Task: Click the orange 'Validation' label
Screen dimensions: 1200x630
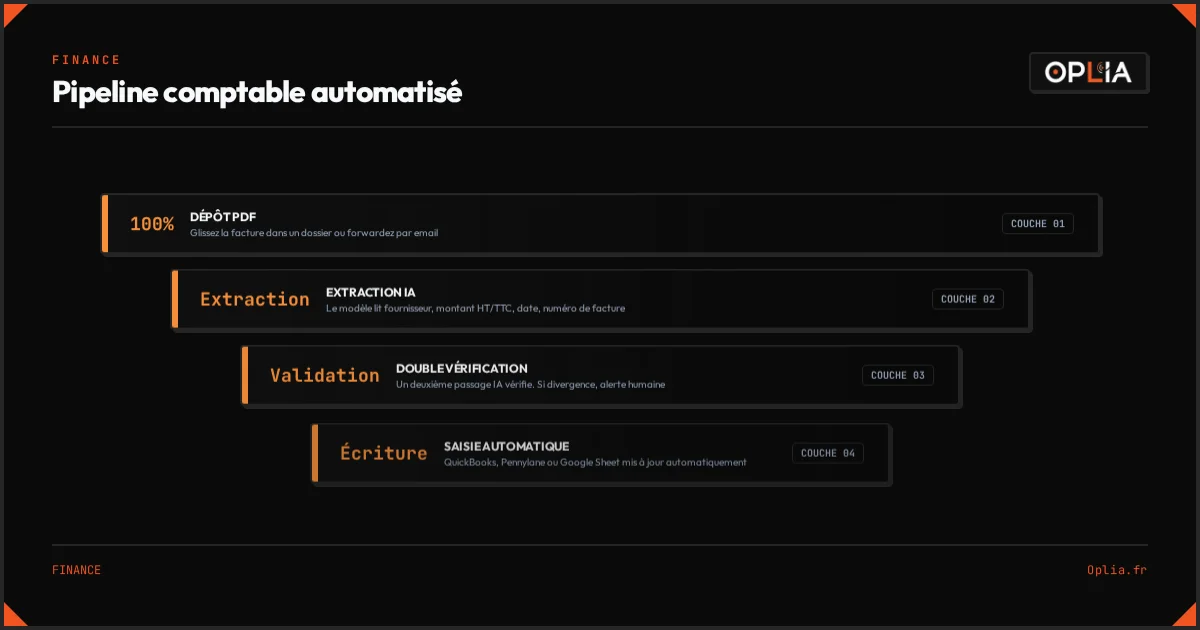Action: click(x=325, y=375)
